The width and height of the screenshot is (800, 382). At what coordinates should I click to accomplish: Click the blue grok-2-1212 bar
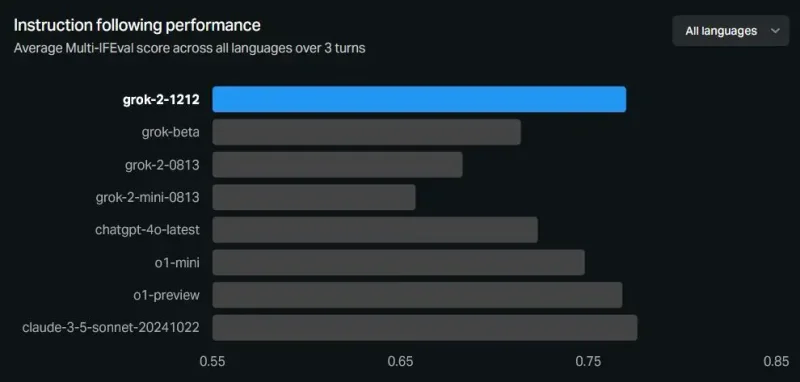419,99
